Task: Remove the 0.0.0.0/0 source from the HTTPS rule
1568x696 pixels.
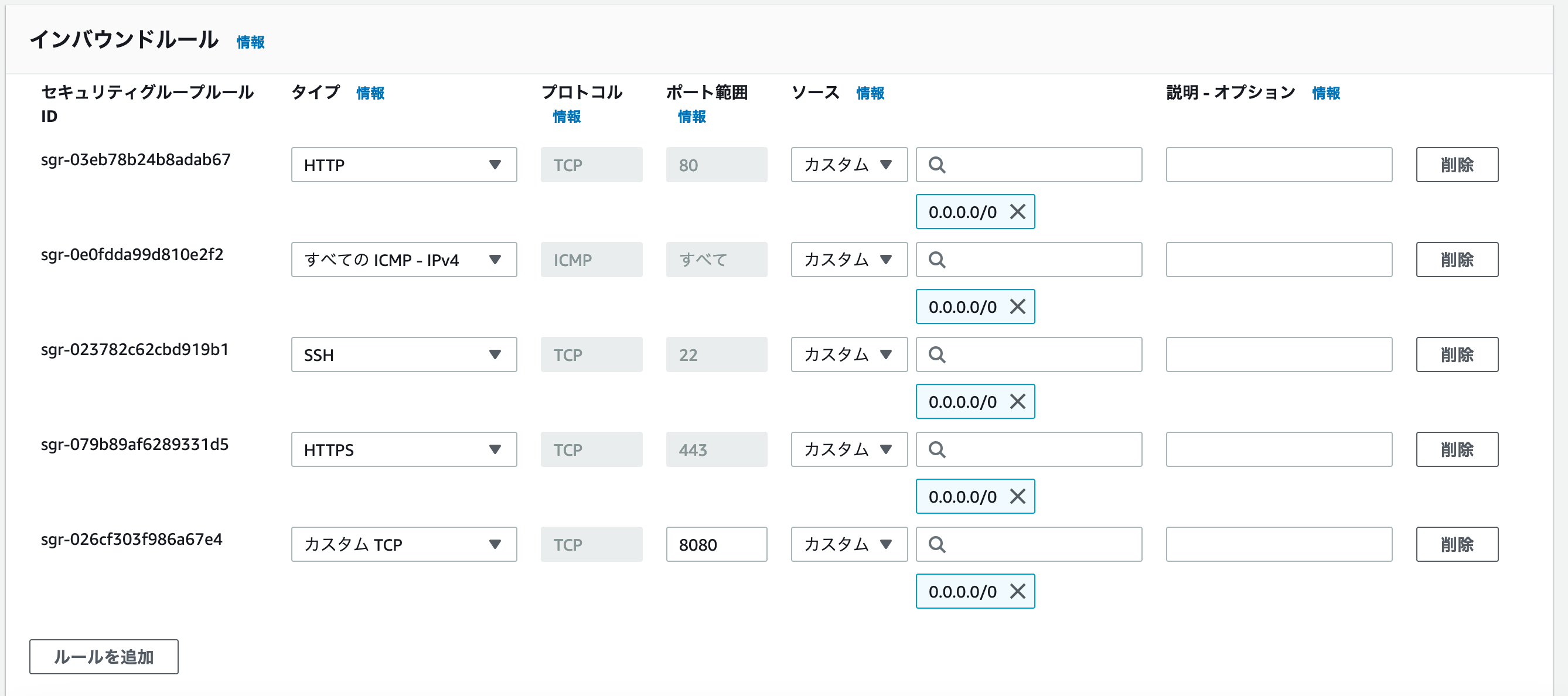Action: point(1017,496)
